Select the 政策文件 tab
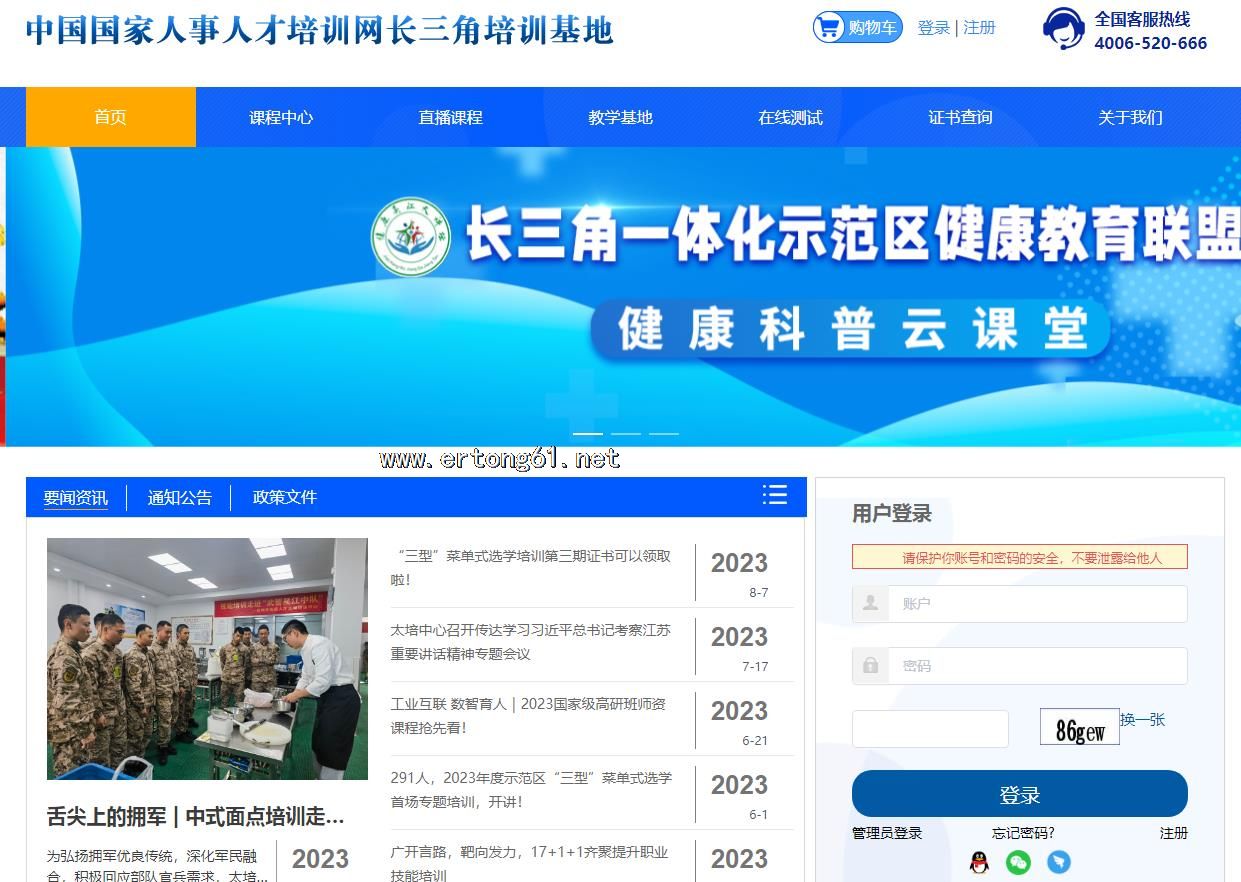 coord(284,498)
